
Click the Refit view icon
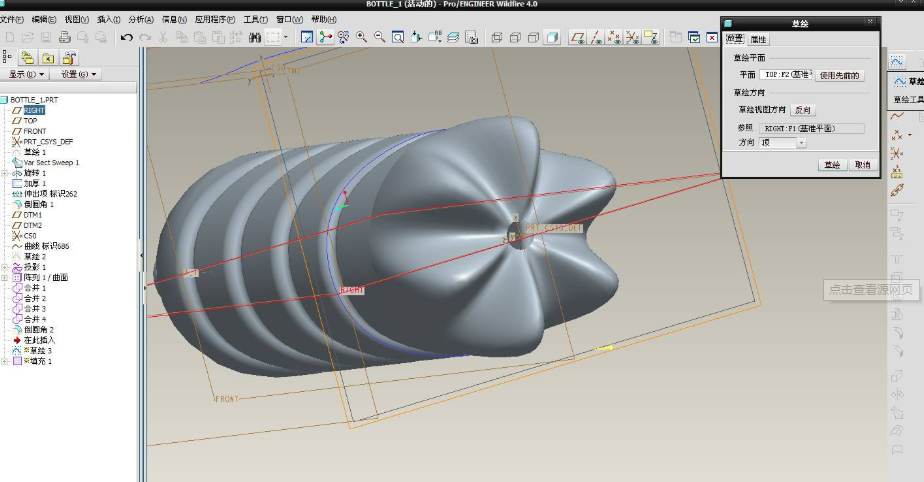397,37
